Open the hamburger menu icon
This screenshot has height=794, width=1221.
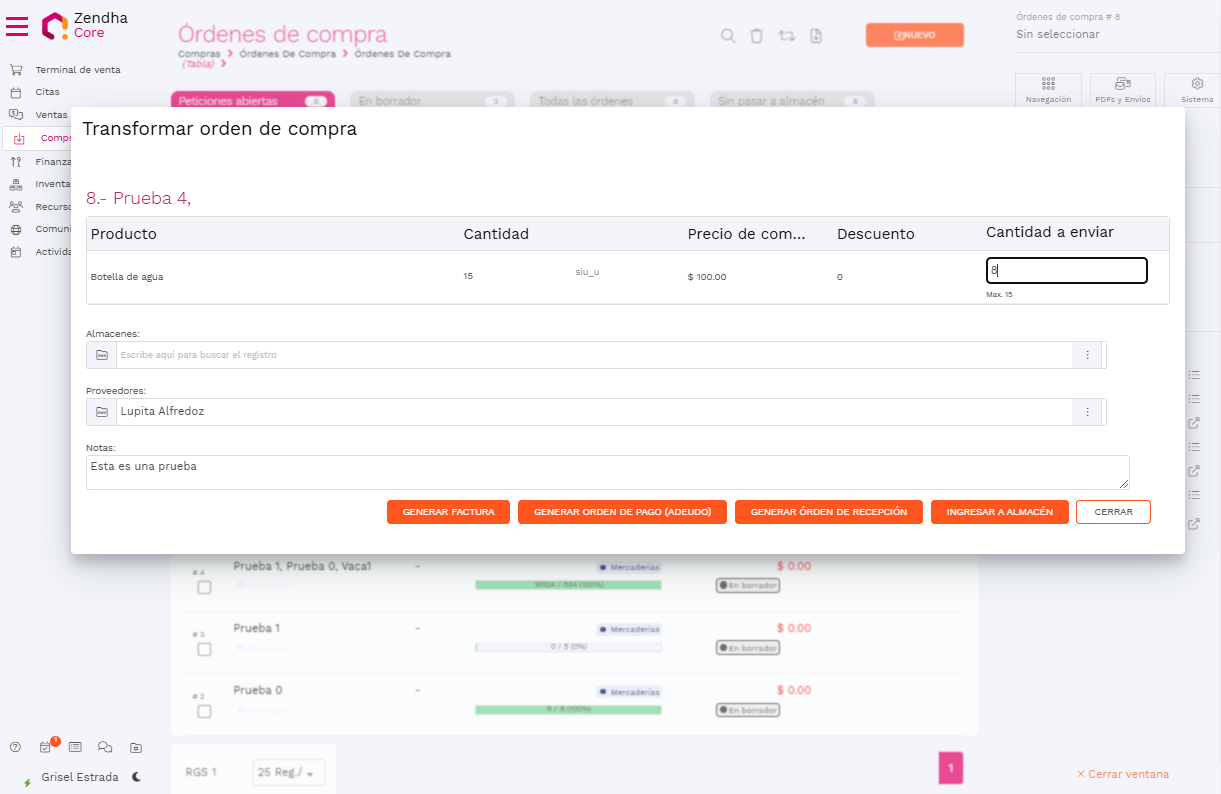pos(17,26)
